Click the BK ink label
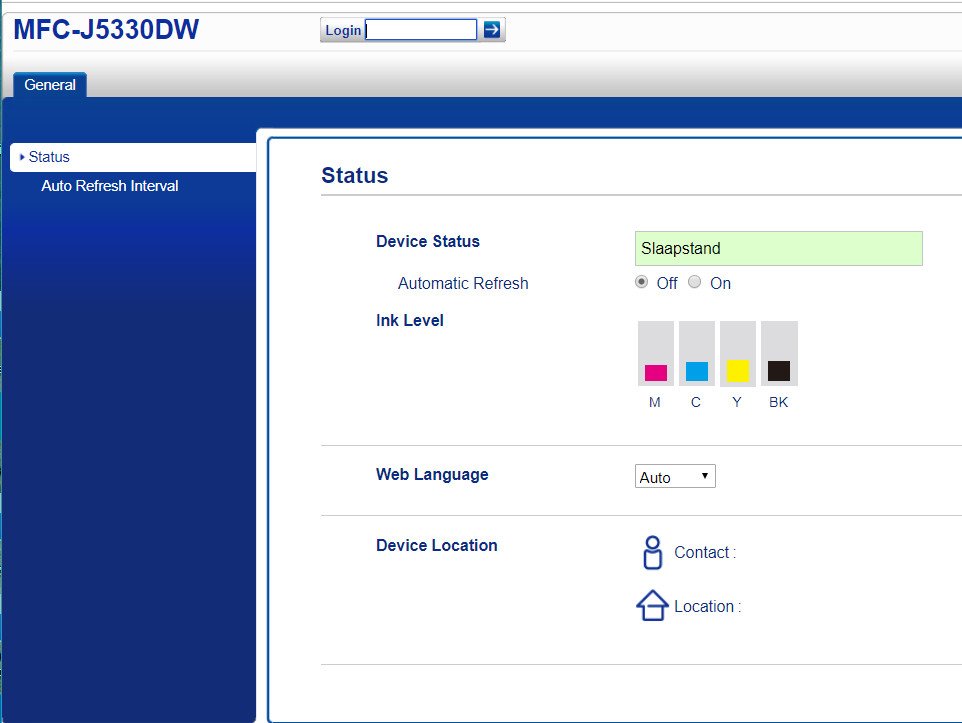962x723 pixels. click(779, 402)
